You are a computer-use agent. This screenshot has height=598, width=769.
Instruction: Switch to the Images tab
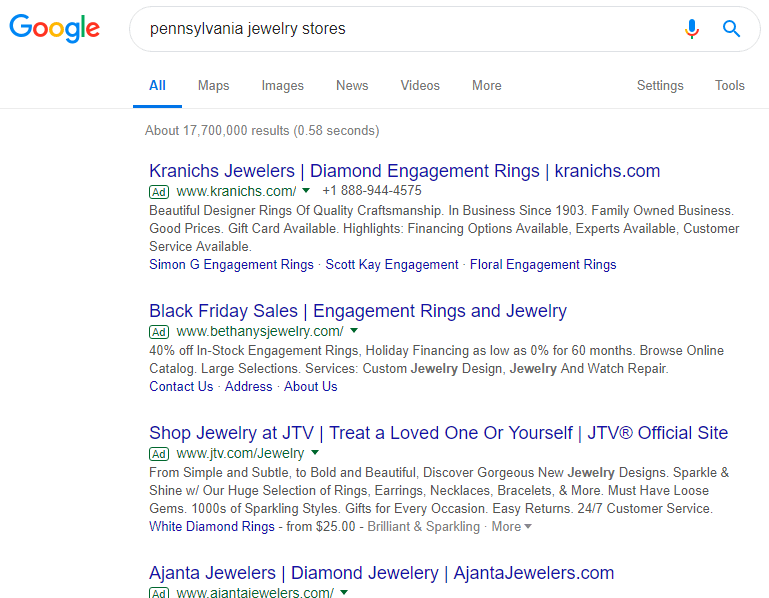tap(282, 85)
